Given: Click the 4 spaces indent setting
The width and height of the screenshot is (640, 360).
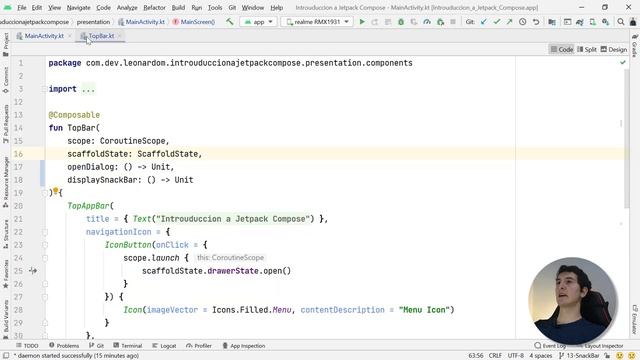Looking at the screenshot, I should click(x=541, y=356).
